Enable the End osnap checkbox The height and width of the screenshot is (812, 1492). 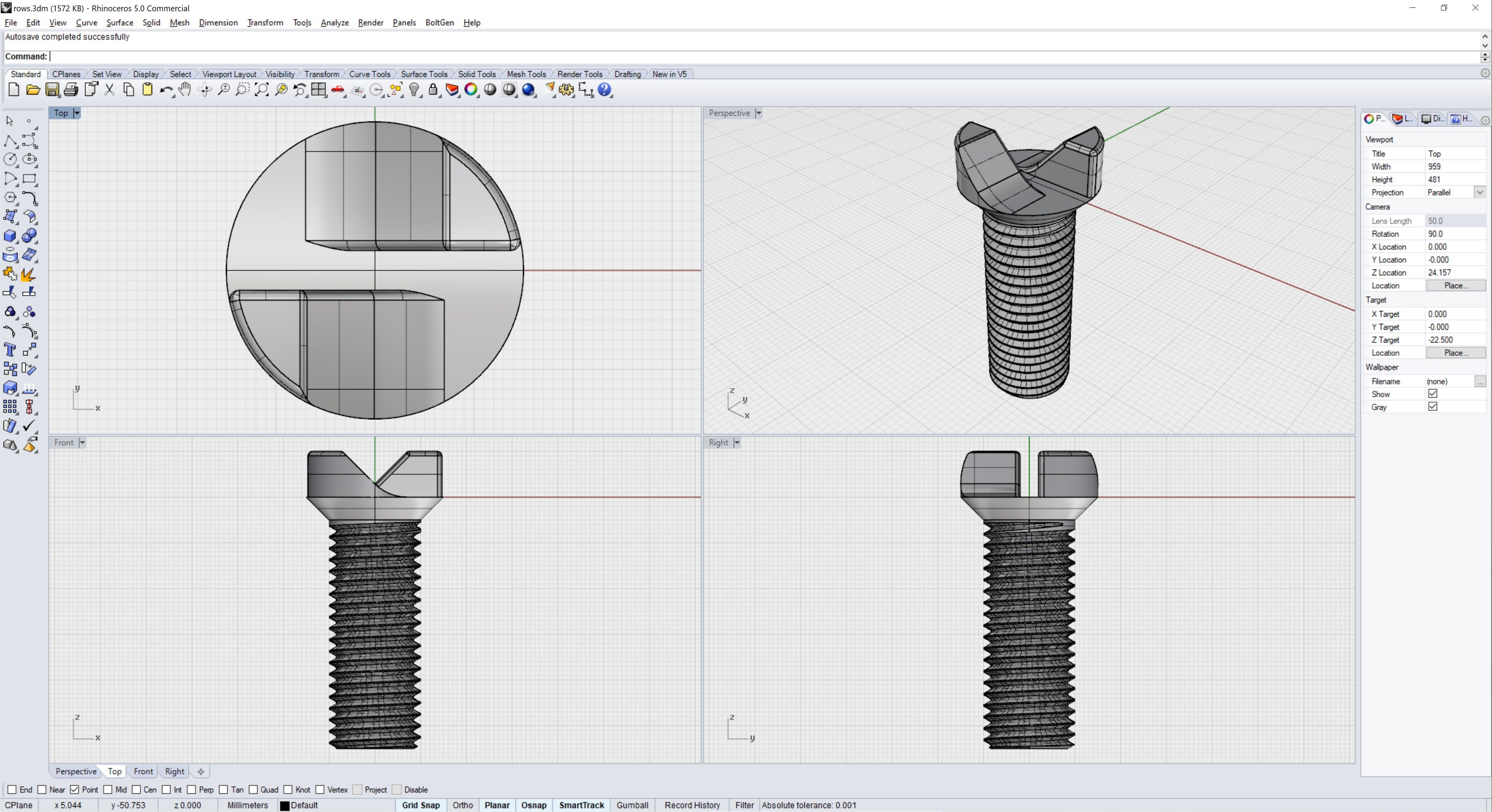pos(12,789)
